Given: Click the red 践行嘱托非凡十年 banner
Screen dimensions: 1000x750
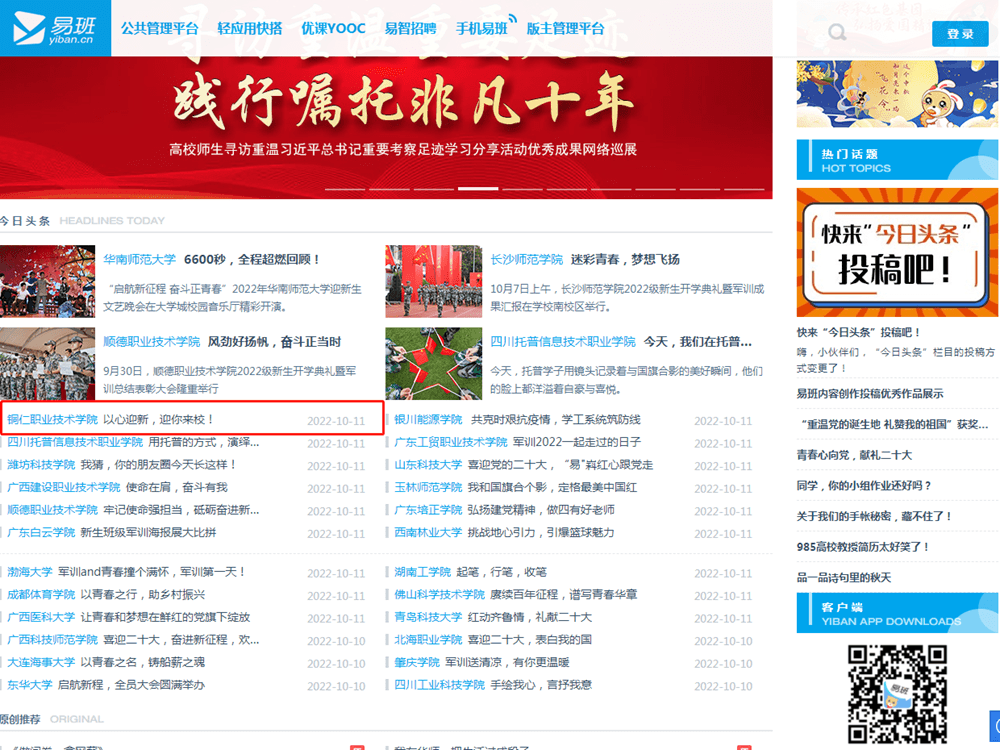Looking at the screenshot, I should click(386, 128).
